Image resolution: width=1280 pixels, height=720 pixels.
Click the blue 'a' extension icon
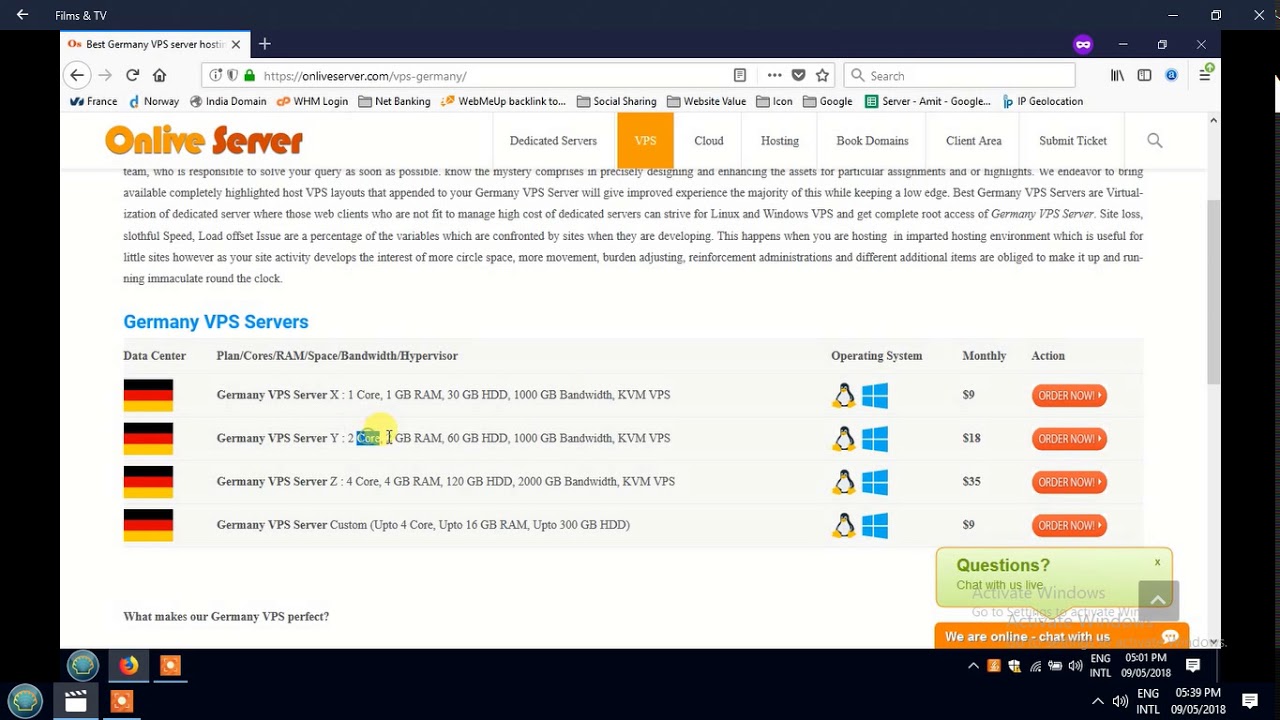pyautogui.click(x=1171, y=75)
